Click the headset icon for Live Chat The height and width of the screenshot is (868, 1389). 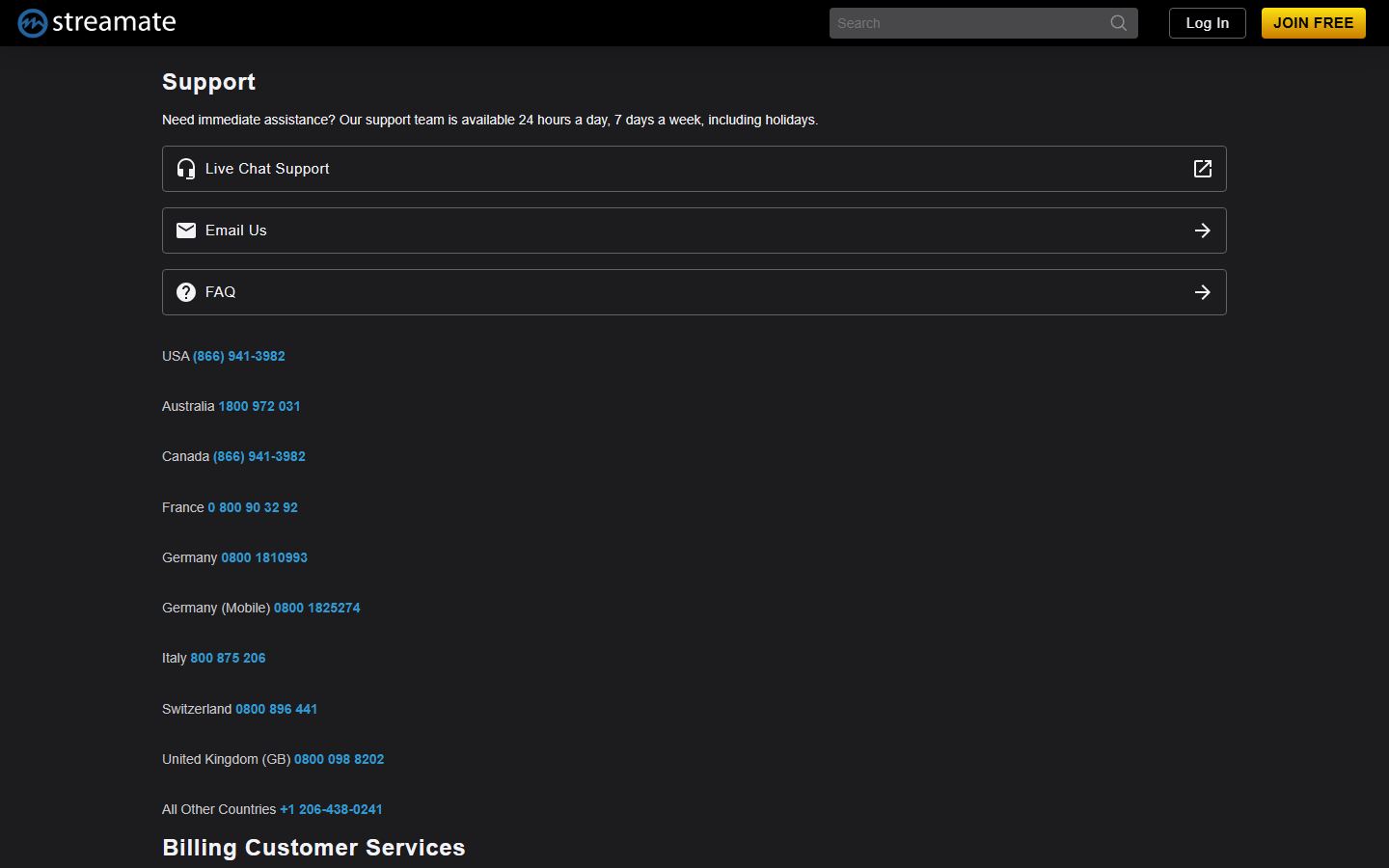tap(186, 169)
